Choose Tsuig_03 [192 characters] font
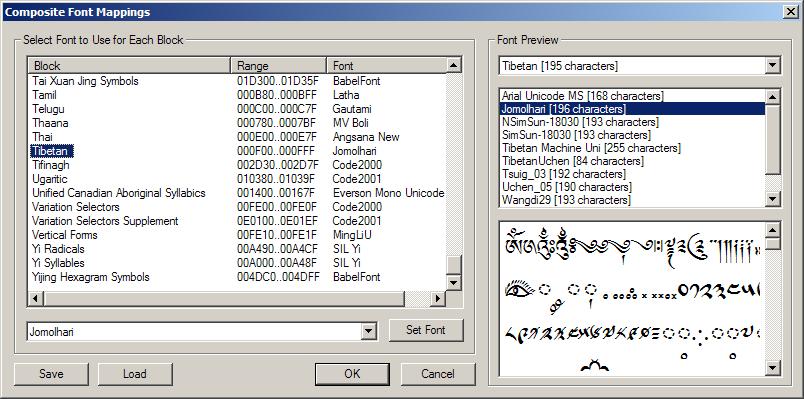 [632, 174]
